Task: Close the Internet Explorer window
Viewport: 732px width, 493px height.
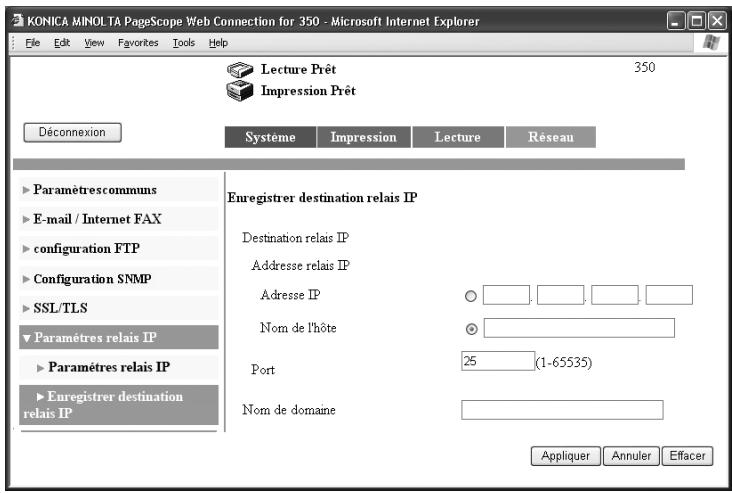Action: (x=717, y=21)
